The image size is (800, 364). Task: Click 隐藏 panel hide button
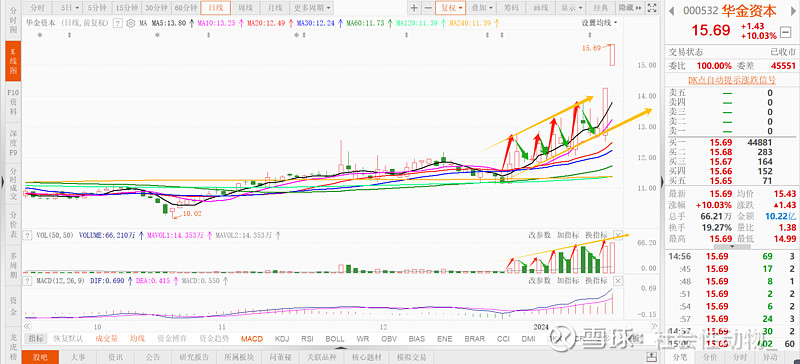(629, 8)
